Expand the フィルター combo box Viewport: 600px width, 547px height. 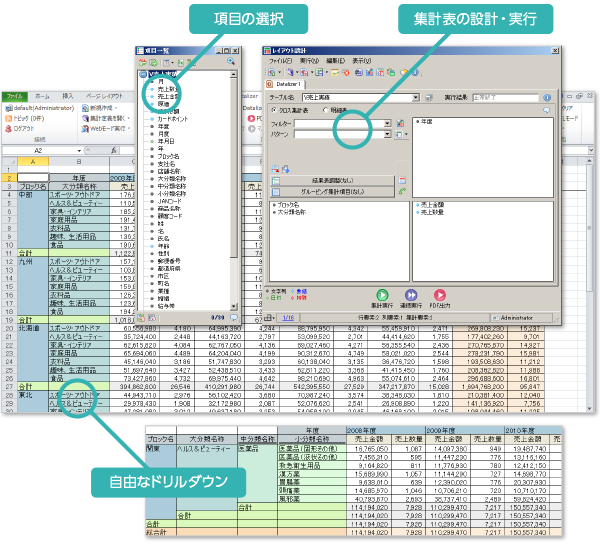click(x=387, y=123)
